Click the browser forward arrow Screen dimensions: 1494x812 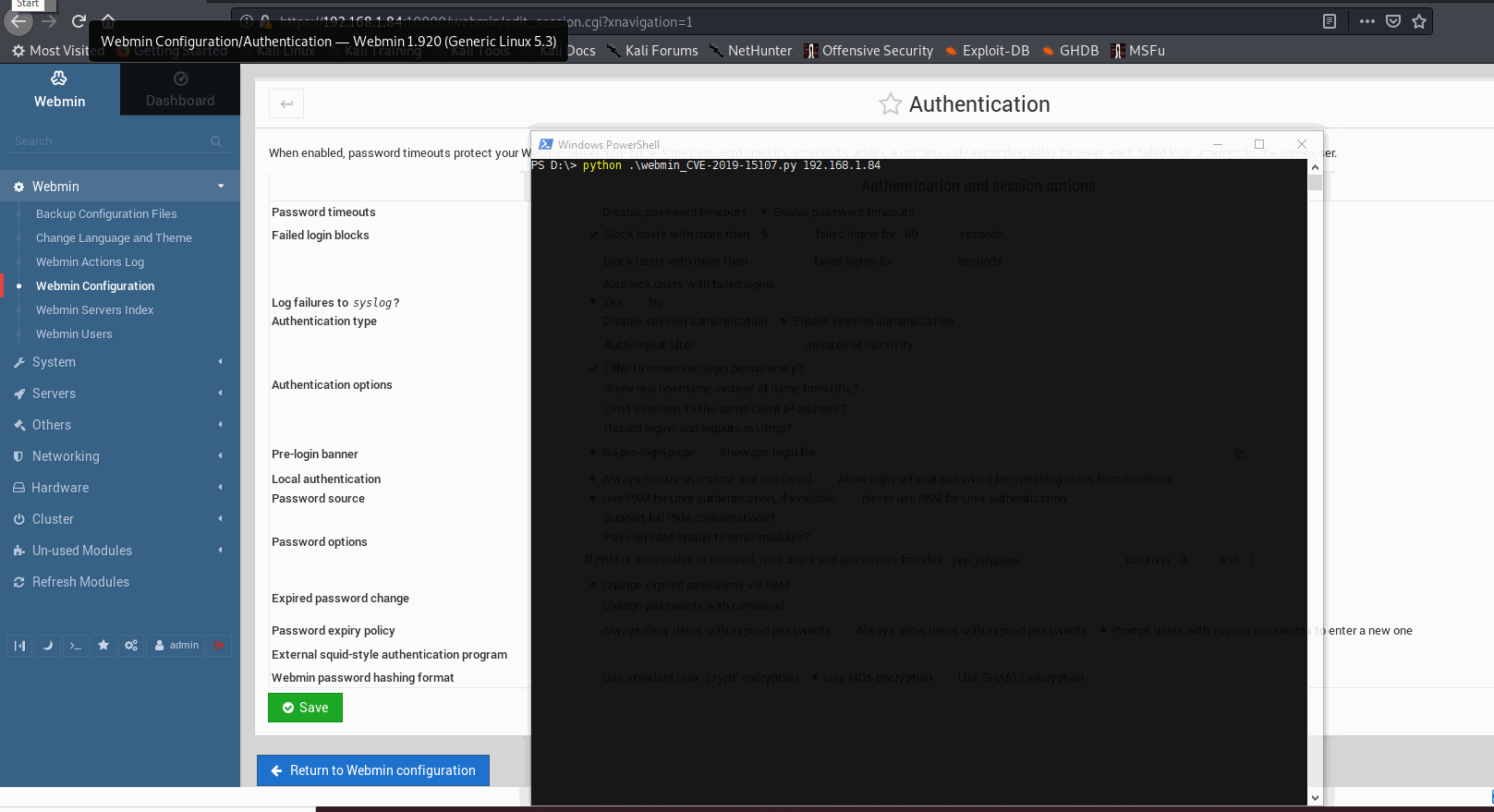click(49, 21)
